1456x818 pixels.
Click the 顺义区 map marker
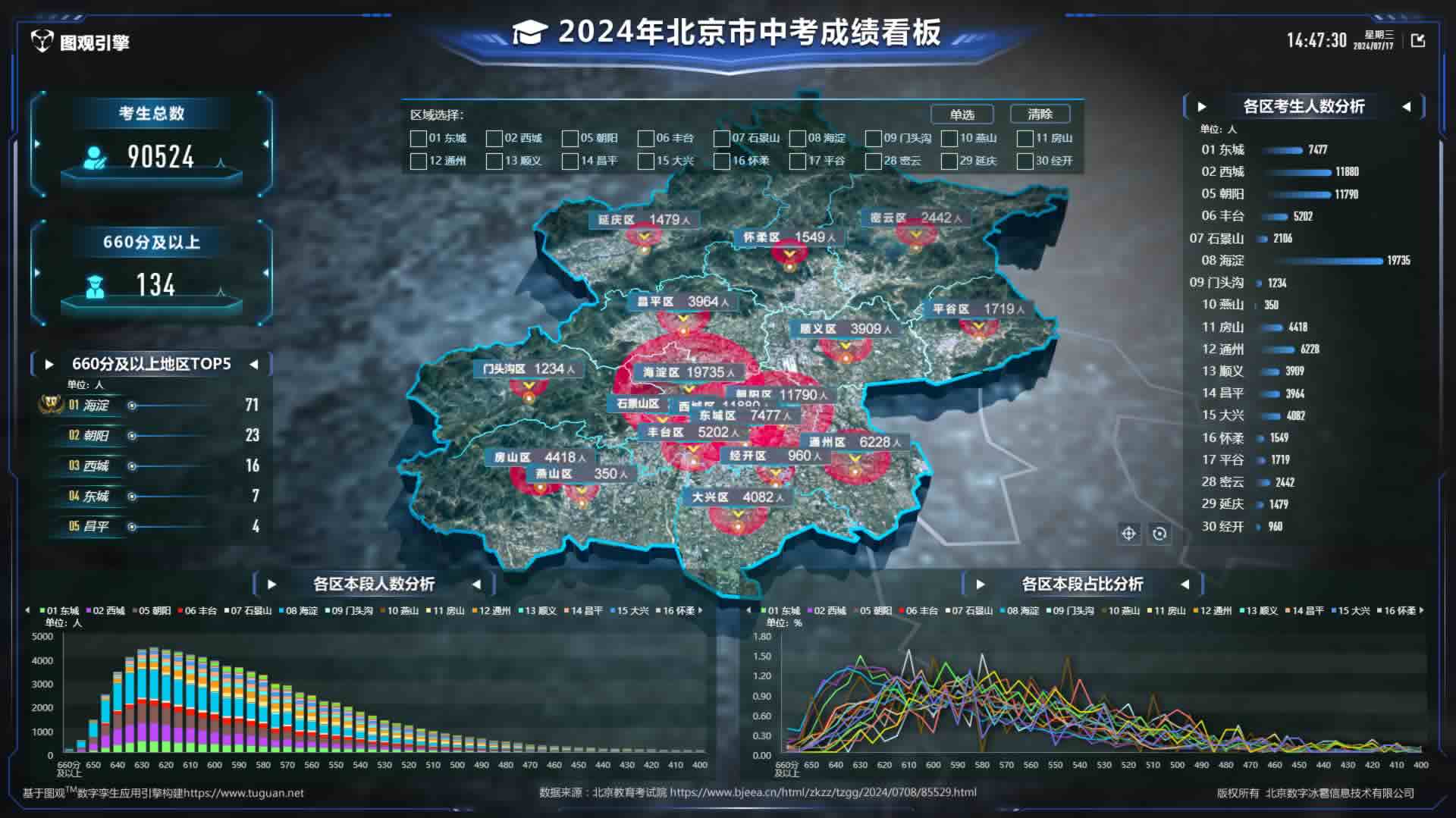846,329
